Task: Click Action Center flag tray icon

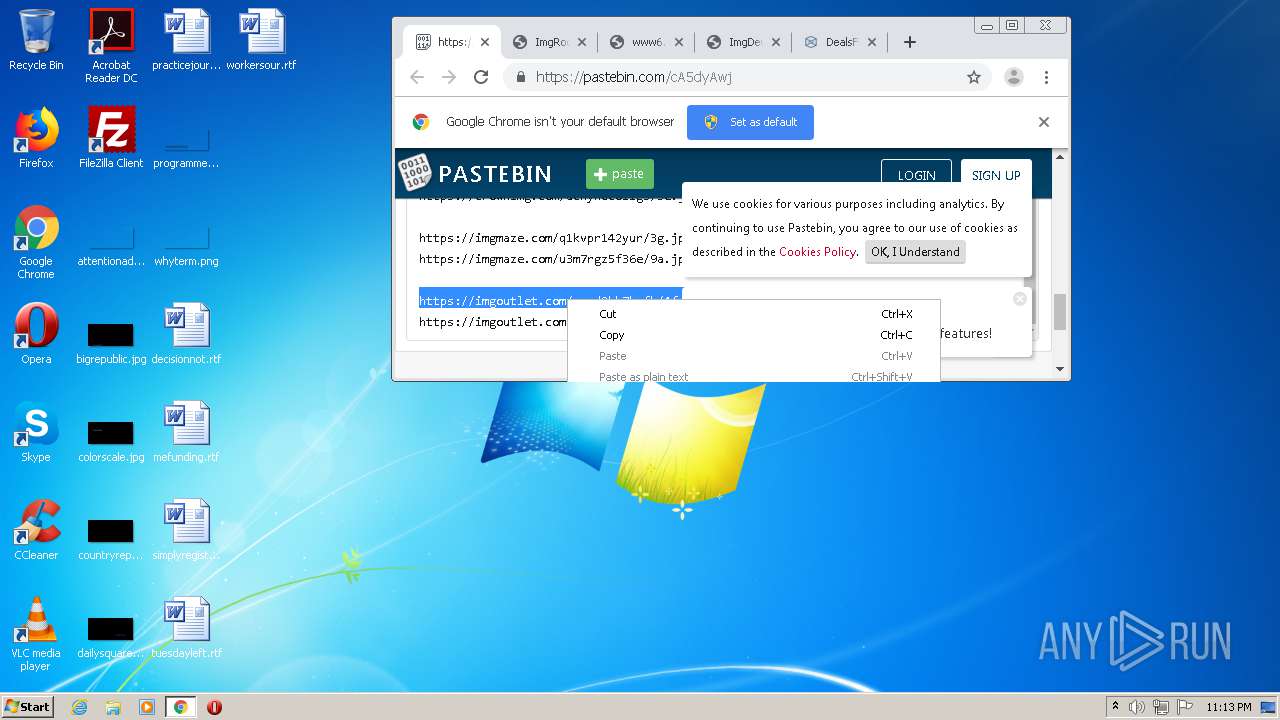Action: (x=1184, y=707)
